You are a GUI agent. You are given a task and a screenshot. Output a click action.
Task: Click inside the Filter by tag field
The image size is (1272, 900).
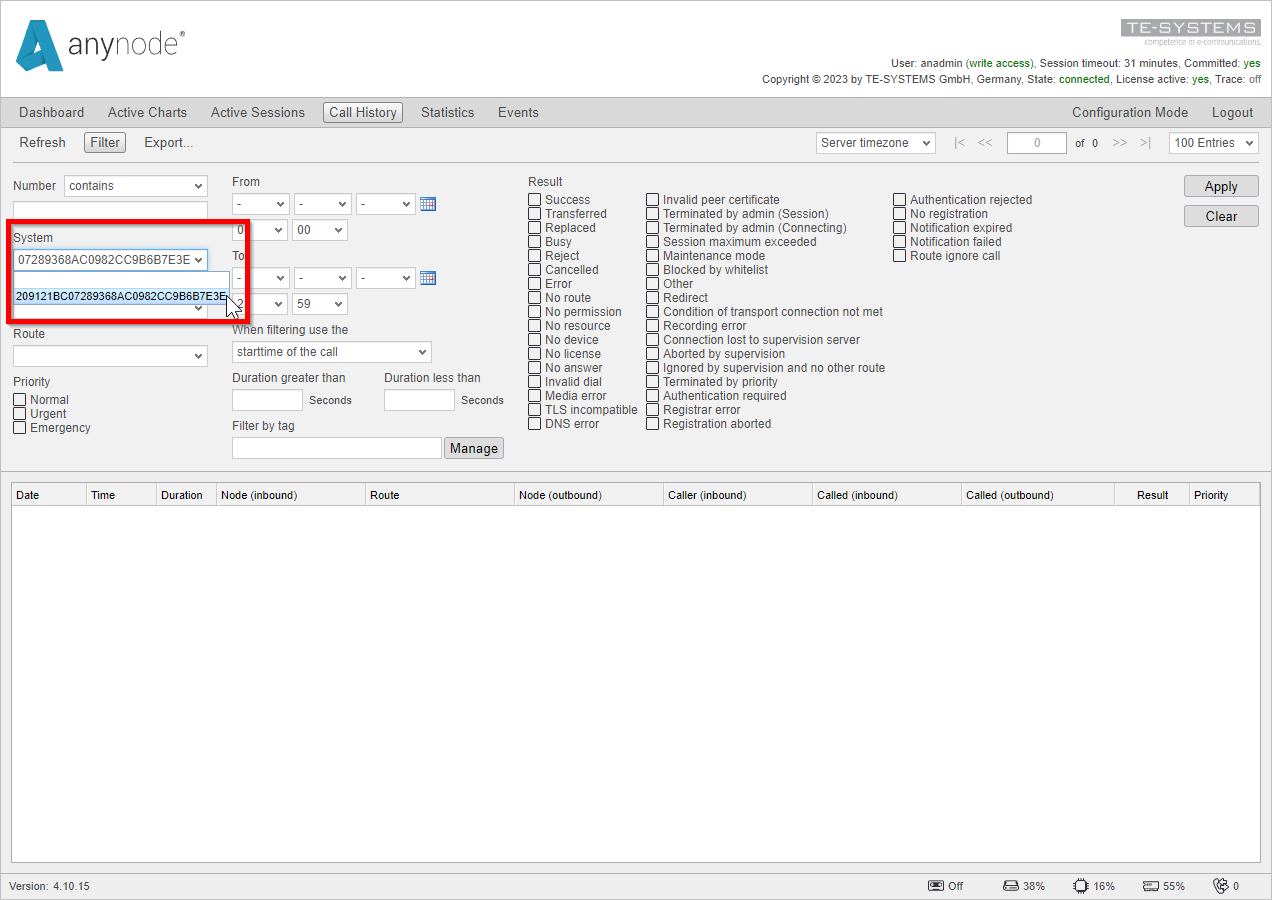(x=336, y=447)
